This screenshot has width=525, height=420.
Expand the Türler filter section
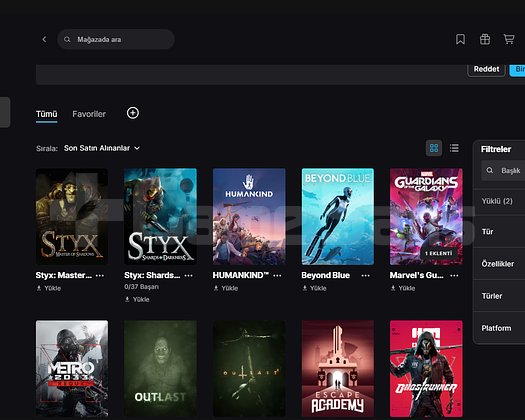click(x=500, y=296)
